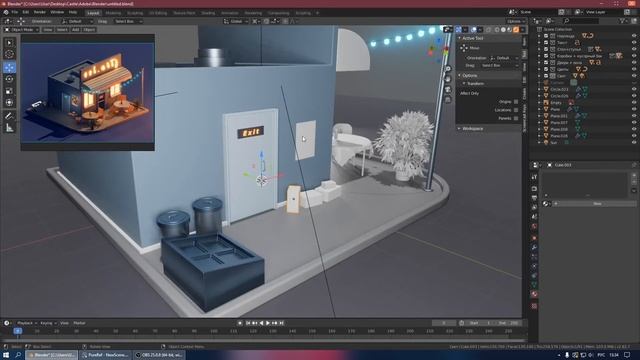Image resolution: width=640 pixels, height=360 pixels.
Task: Click the timeline playhead frame marker
Action: click(18, 331)
